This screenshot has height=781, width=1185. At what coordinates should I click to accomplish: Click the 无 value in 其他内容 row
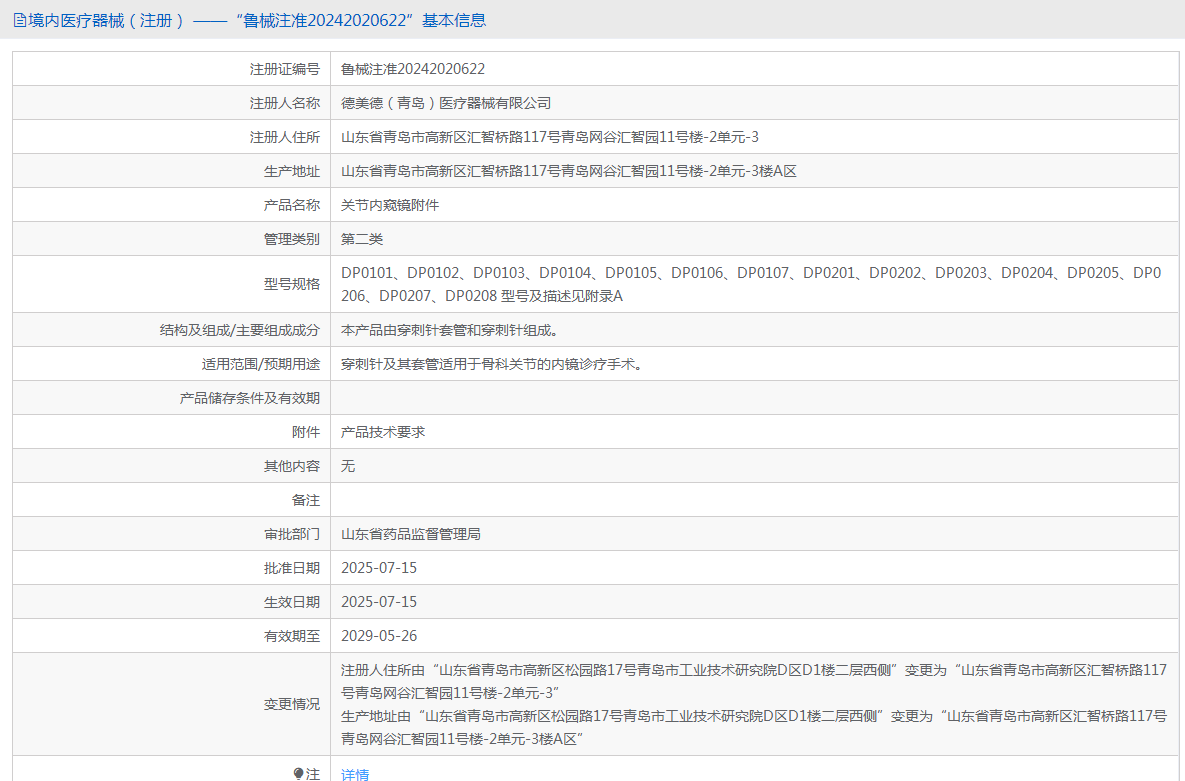(x=348, y=466)
